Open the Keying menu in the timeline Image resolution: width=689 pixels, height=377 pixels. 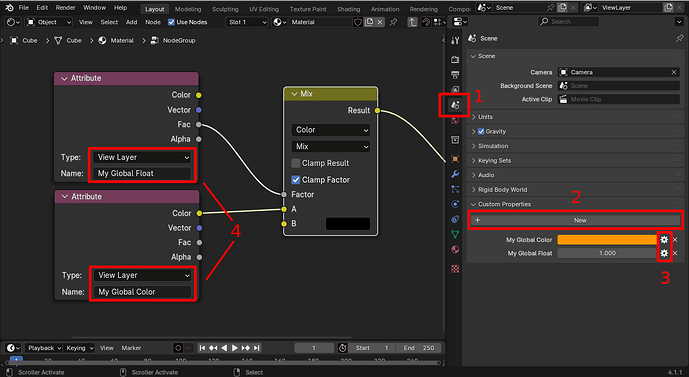pos(80,348)
